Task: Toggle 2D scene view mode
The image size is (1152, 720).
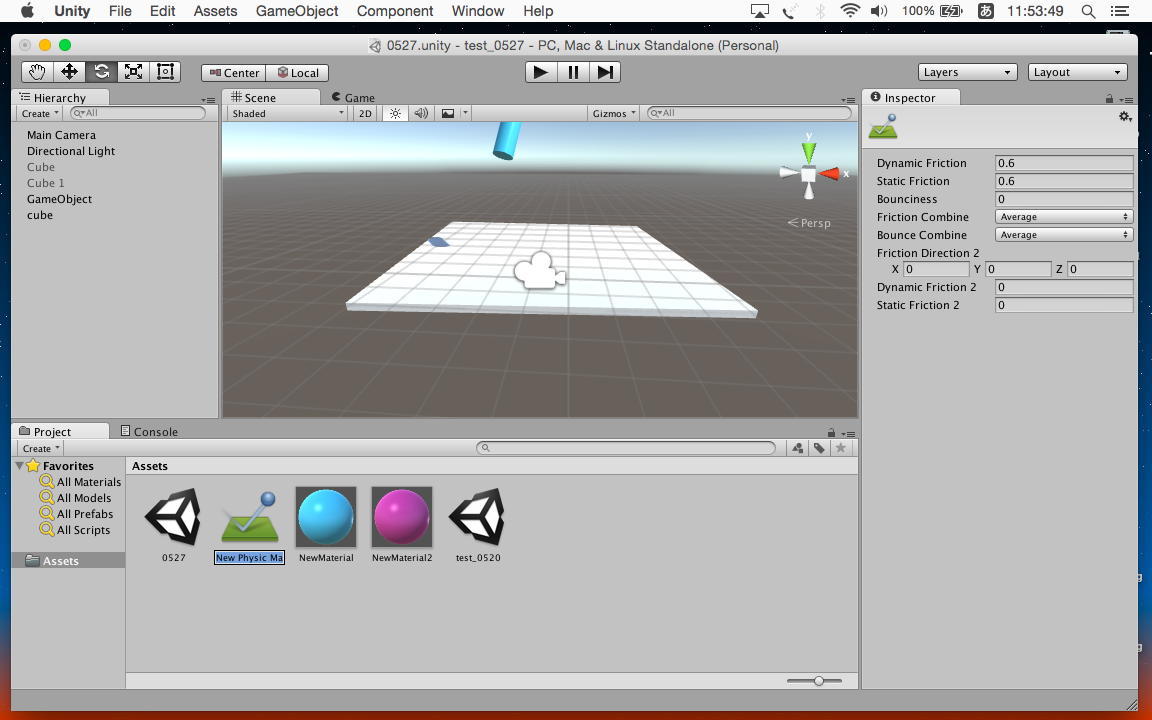Action: click(365, 113)
